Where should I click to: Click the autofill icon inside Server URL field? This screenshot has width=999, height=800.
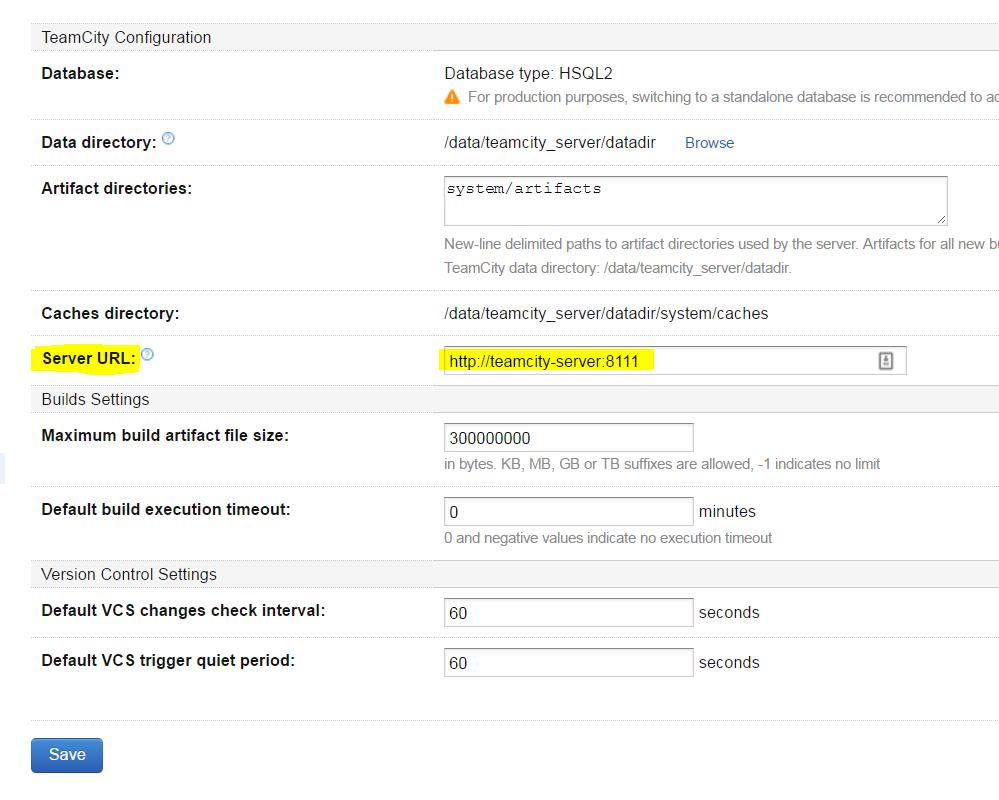pyautogui.click(x=885, y=361)
